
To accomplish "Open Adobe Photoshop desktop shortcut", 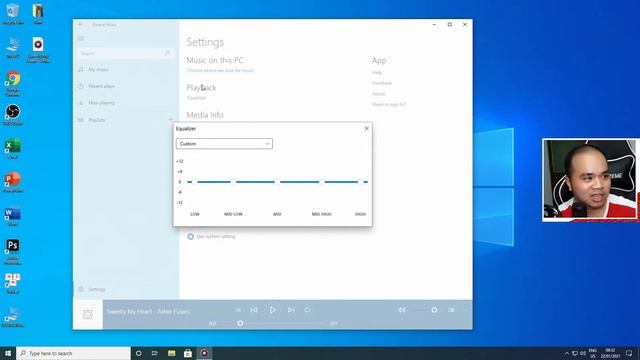I will coord(13,251).
